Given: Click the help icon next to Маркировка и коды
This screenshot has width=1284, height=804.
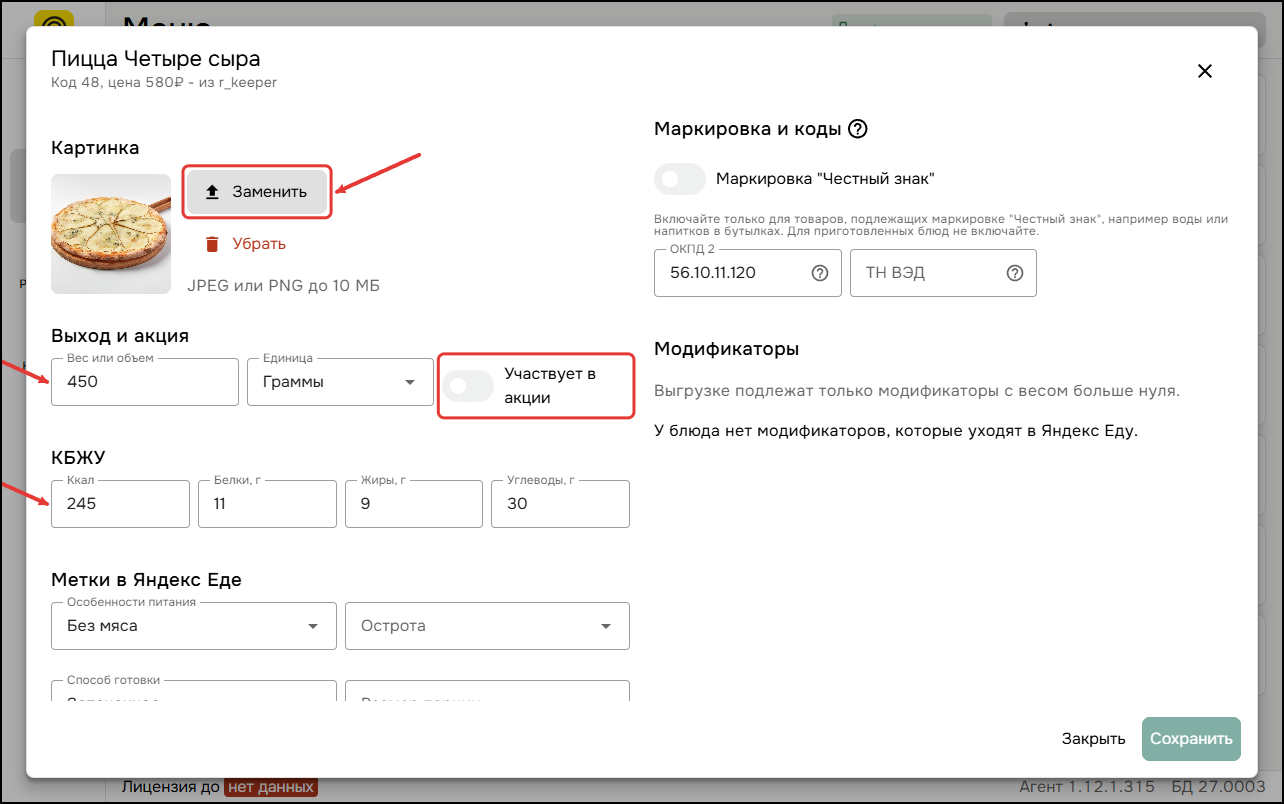Looking at the screenshot, I should click(x=857, y=129).
